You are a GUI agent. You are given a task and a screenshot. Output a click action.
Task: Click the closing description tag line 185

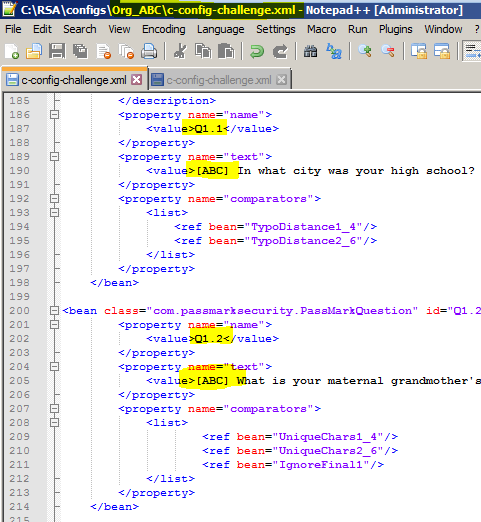[x=167, y=101]
